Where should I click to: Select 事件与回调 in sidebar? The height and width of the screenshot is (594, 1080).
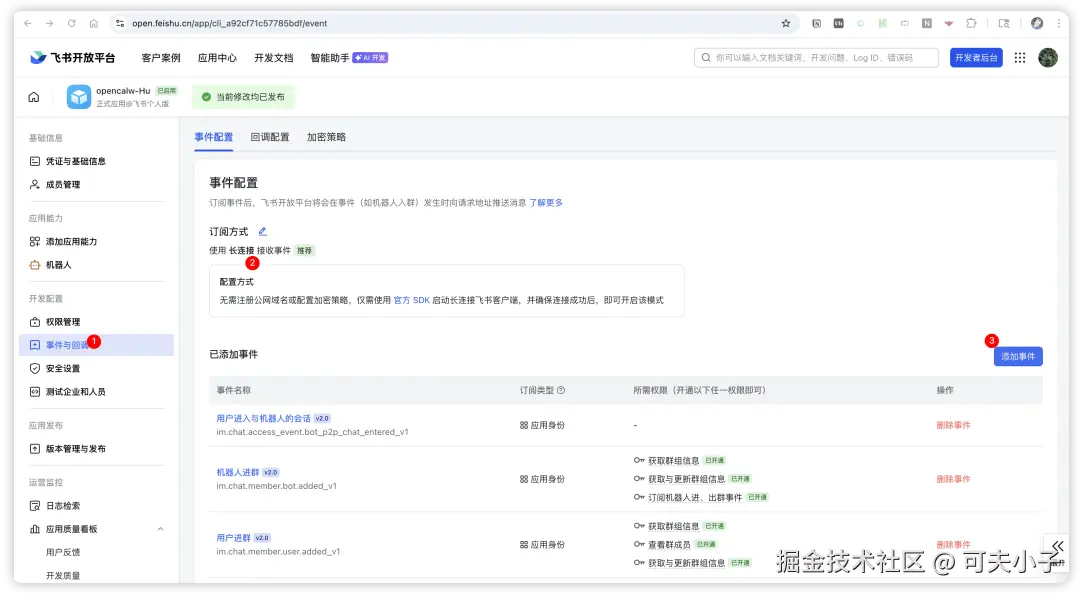[96, 345]
